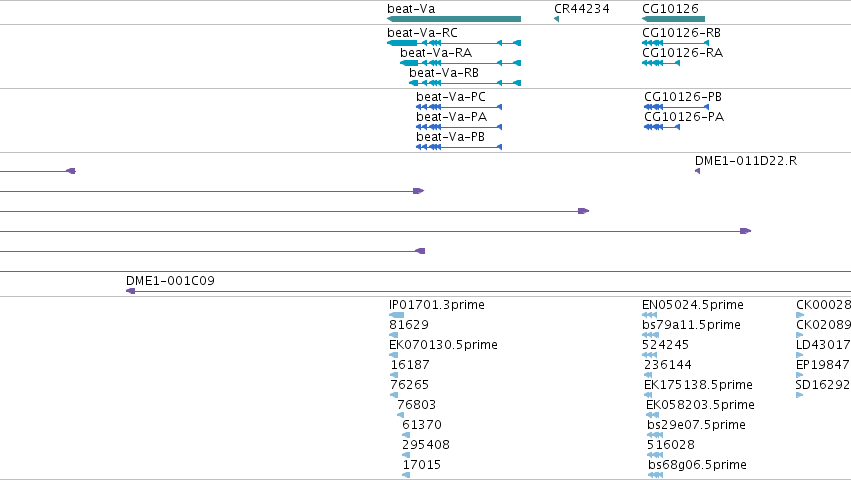Select the LD43017 EST label
The image size is (851, 480).
click(823, 345)
